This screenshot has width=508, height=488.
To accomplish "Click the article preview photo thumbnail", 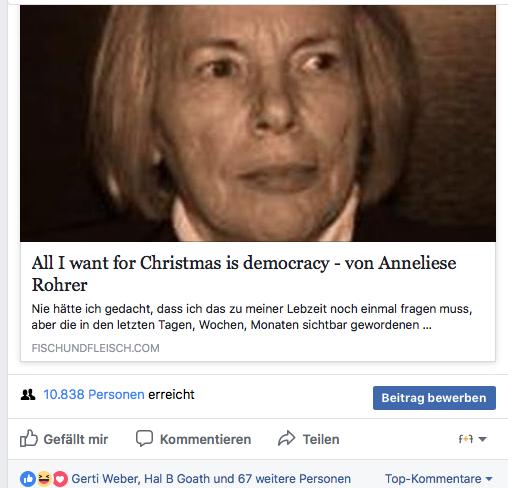I will pyautogui.click(x=258, y=123).
